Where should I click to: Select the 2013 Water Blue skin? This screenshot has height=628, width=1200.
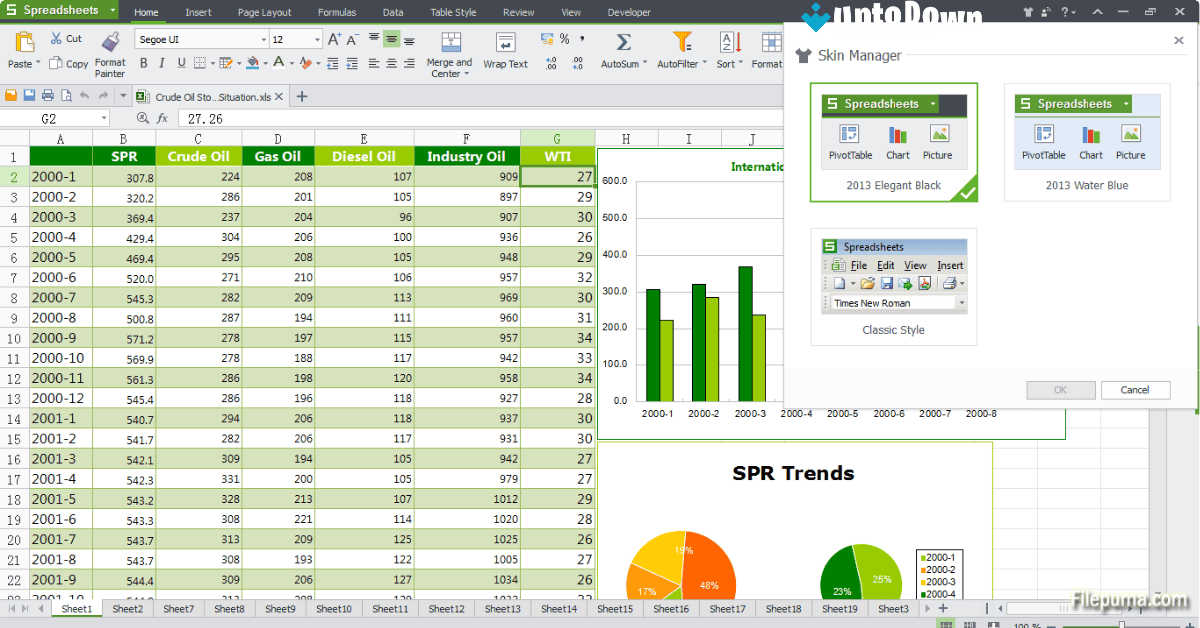click(1087, 183)
